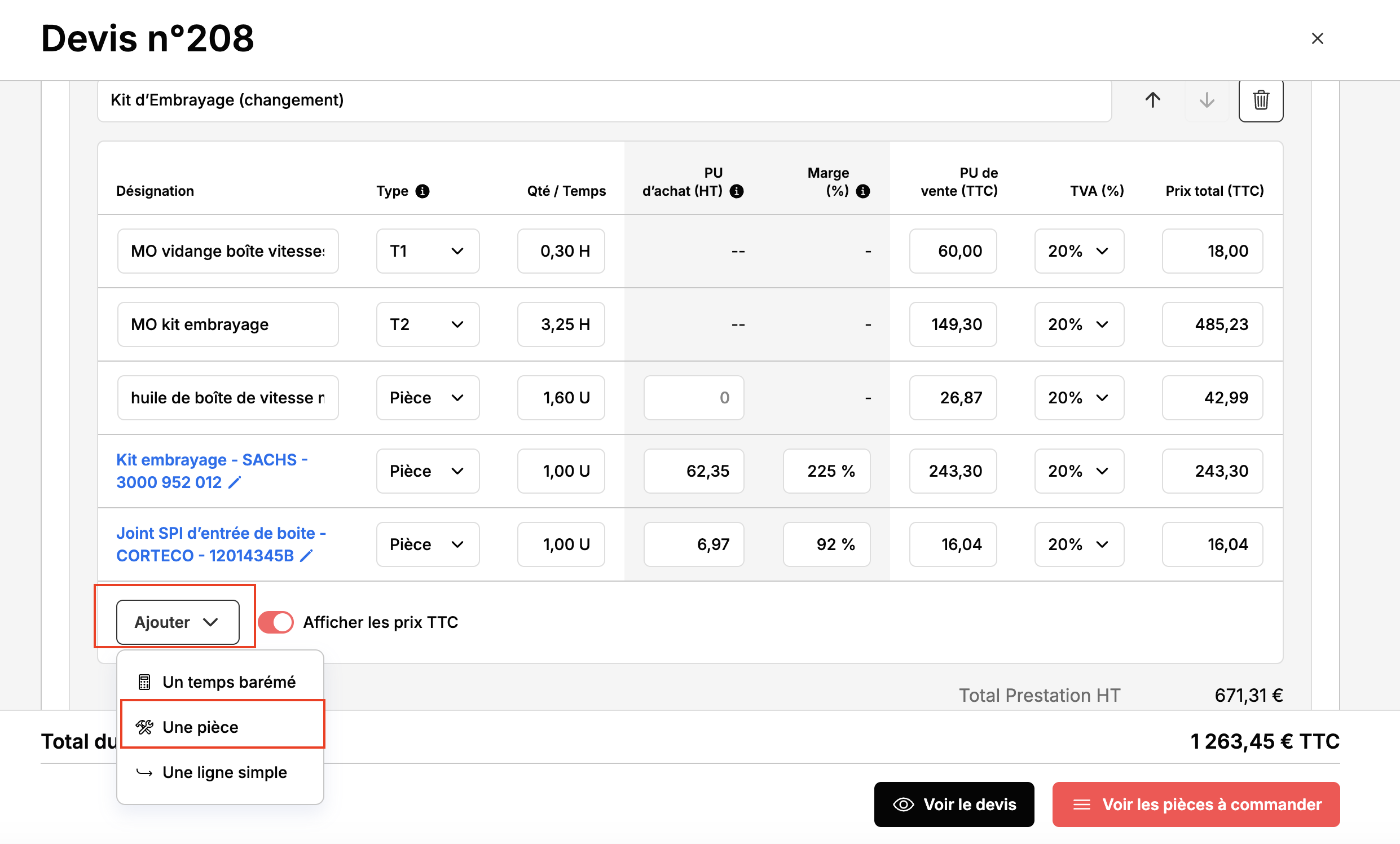
Task: Click the Désignation column header
Action: (x=155, y=191)
